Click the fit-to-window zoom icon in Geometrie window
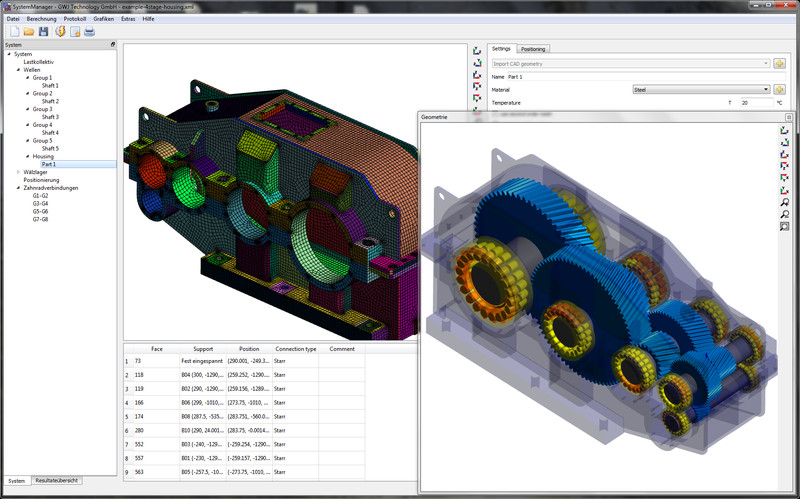Image resolution: width=800 pixels, height=499 pixels. tap(784, 226)
